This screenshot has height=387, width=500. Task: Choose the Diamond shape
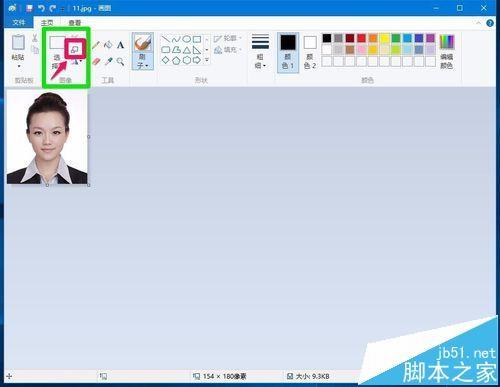[166, 60]
